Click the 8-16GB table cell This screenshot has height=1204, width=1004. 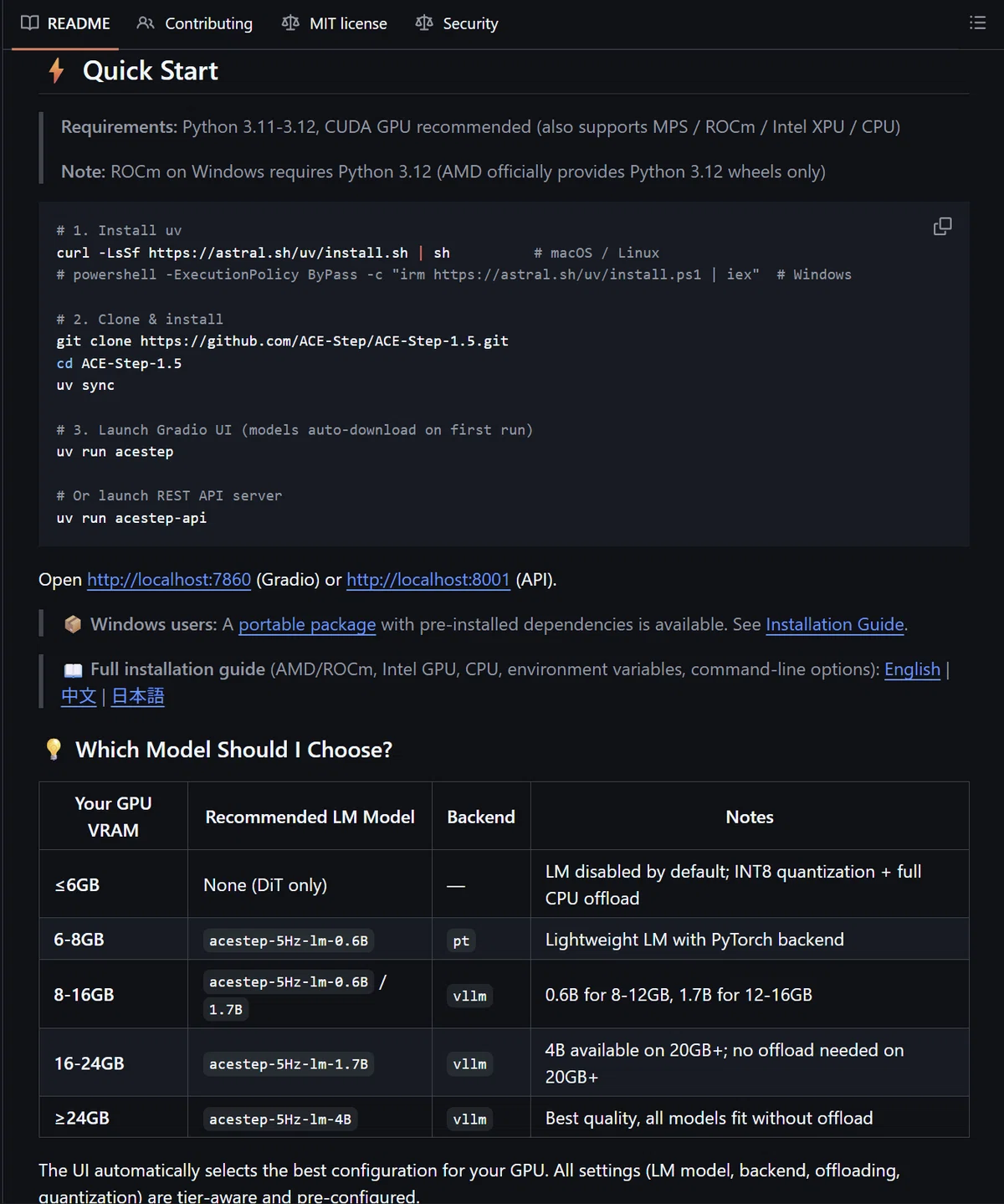tap(114, 995)
